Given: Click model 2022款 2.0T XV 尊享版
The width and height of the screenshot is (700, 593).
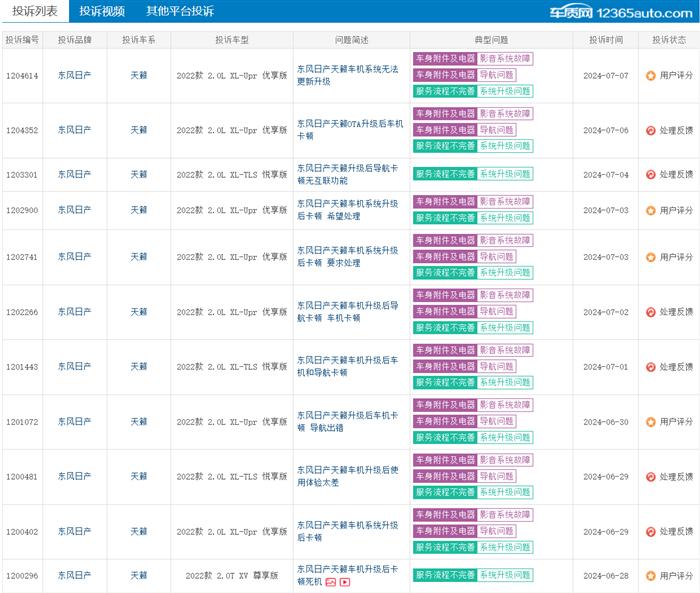Looking at the screenshot, I should [232, 576].
